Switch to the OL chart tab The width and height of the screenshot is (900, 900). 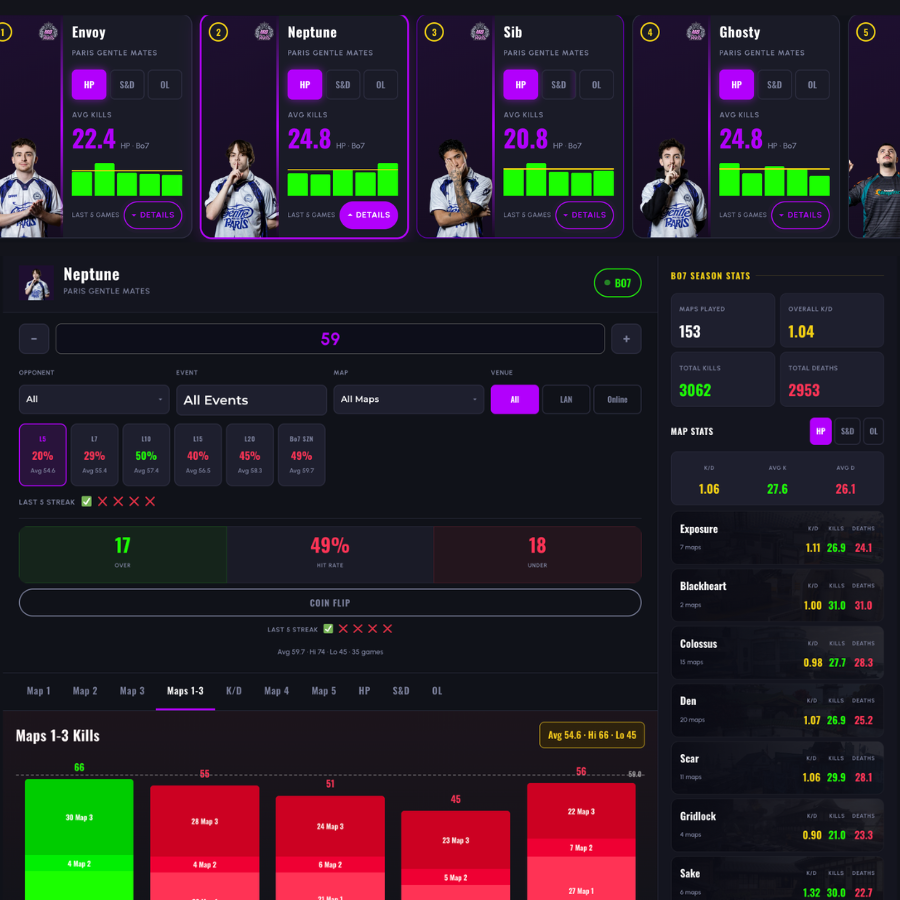437,691
